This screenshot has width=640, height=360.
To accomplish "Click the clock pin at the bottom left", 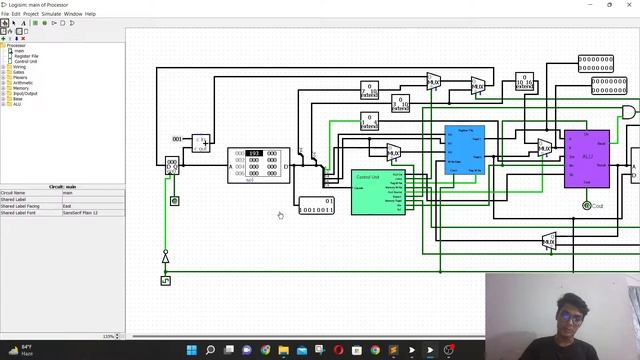I will 165,281.
